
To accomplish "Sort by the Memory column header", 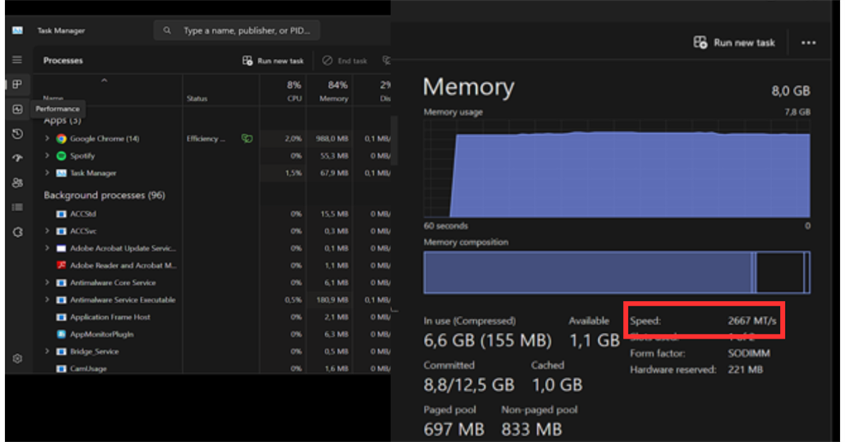I will point(334,99).
